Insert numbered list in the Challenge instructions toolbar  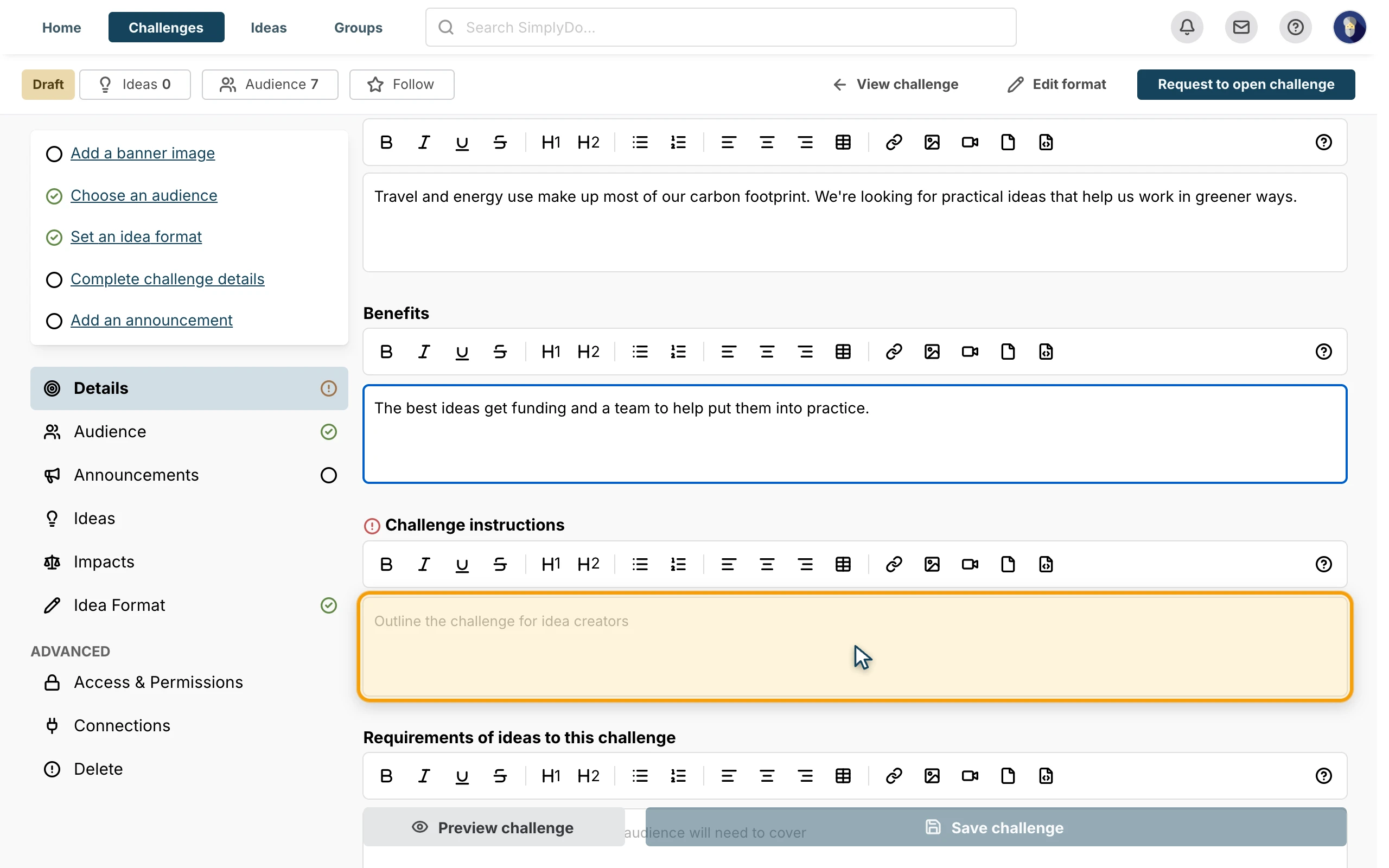coord(678,564)
